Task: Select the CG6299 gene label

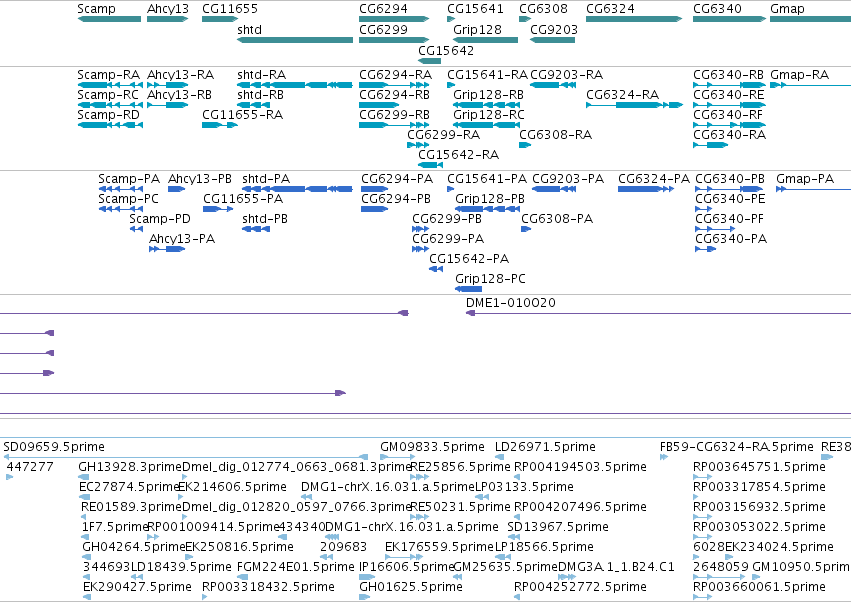Action: click(383, 29)
